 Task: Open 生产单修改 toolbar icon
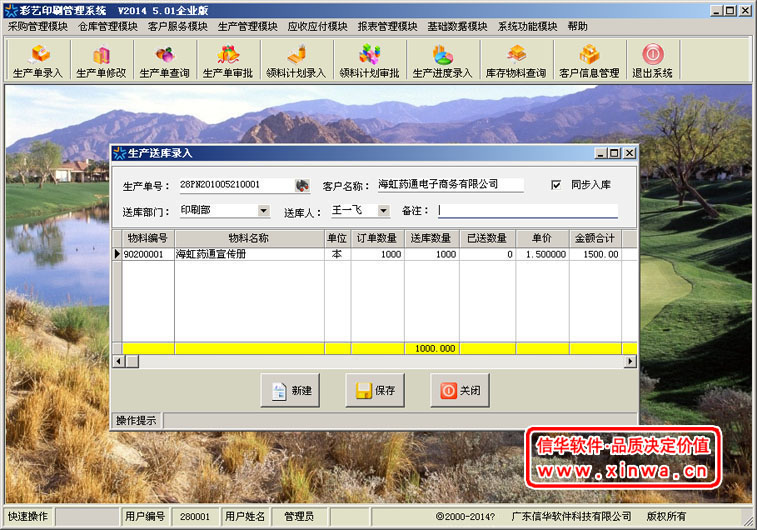point(101,60)
